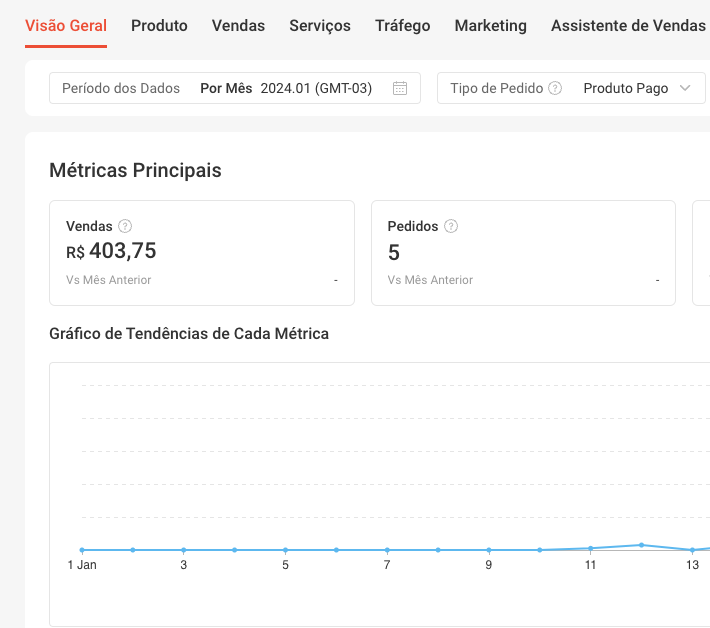This screenshot has width=710, height=628.
Task: Open the calendar date picker icon
Action: [400, 88]
